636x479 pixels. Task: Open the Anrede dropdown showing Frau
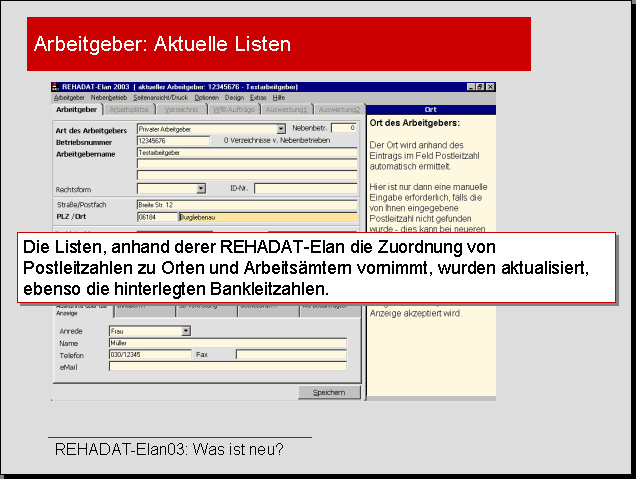[185, 330]
